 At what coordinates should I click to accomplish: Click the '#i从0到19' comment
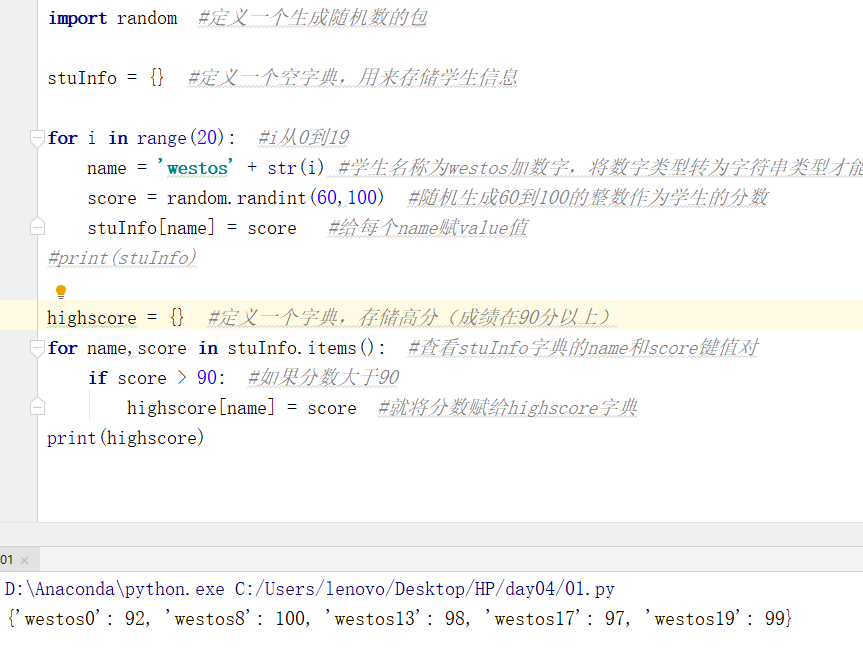[303, 138]
